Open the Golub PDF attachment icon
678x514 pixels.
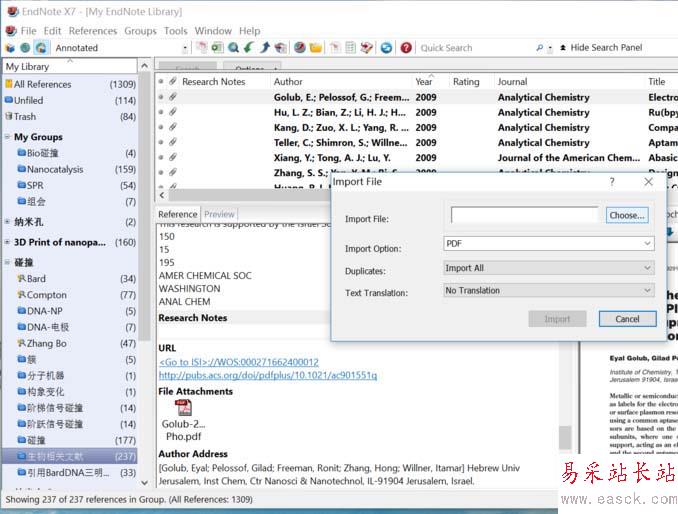pos(183,408)
